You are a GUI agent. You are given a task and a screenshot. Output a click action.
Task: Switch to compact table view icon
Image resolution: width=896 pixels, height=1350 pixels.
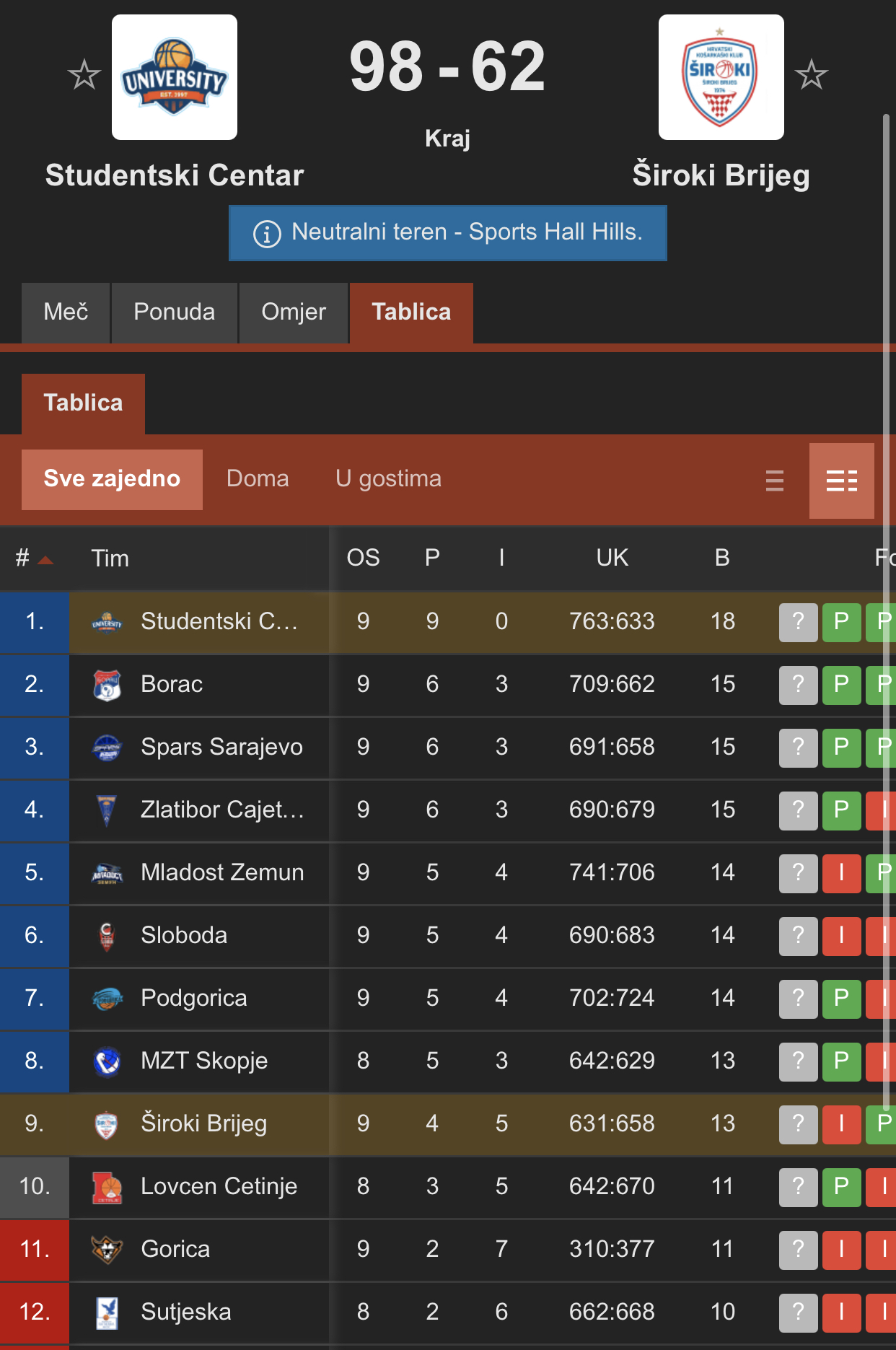775,481
